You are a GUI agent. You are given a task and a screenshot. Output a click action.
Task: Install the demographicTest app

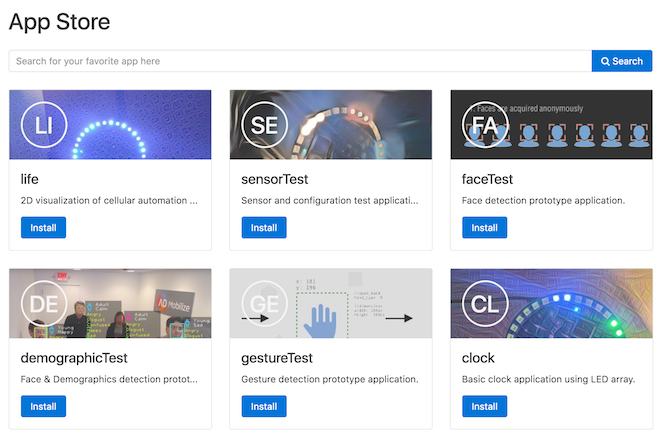pyautogui.click(x=43, y=406)
